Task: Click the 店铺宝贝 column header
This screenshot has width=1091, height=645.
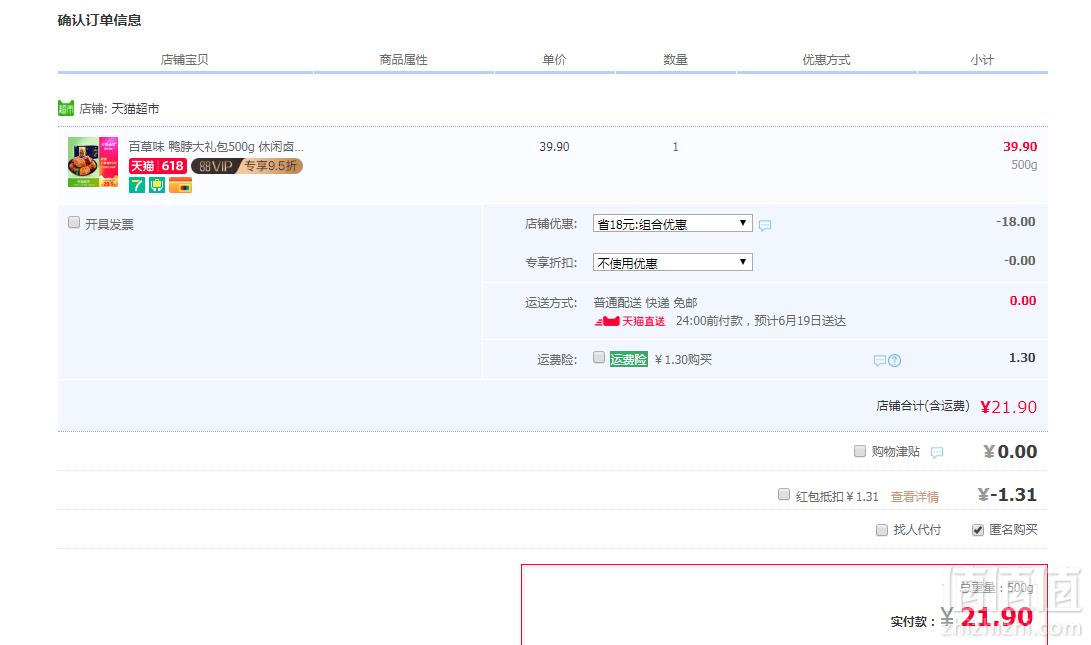Action: (184, 60)
